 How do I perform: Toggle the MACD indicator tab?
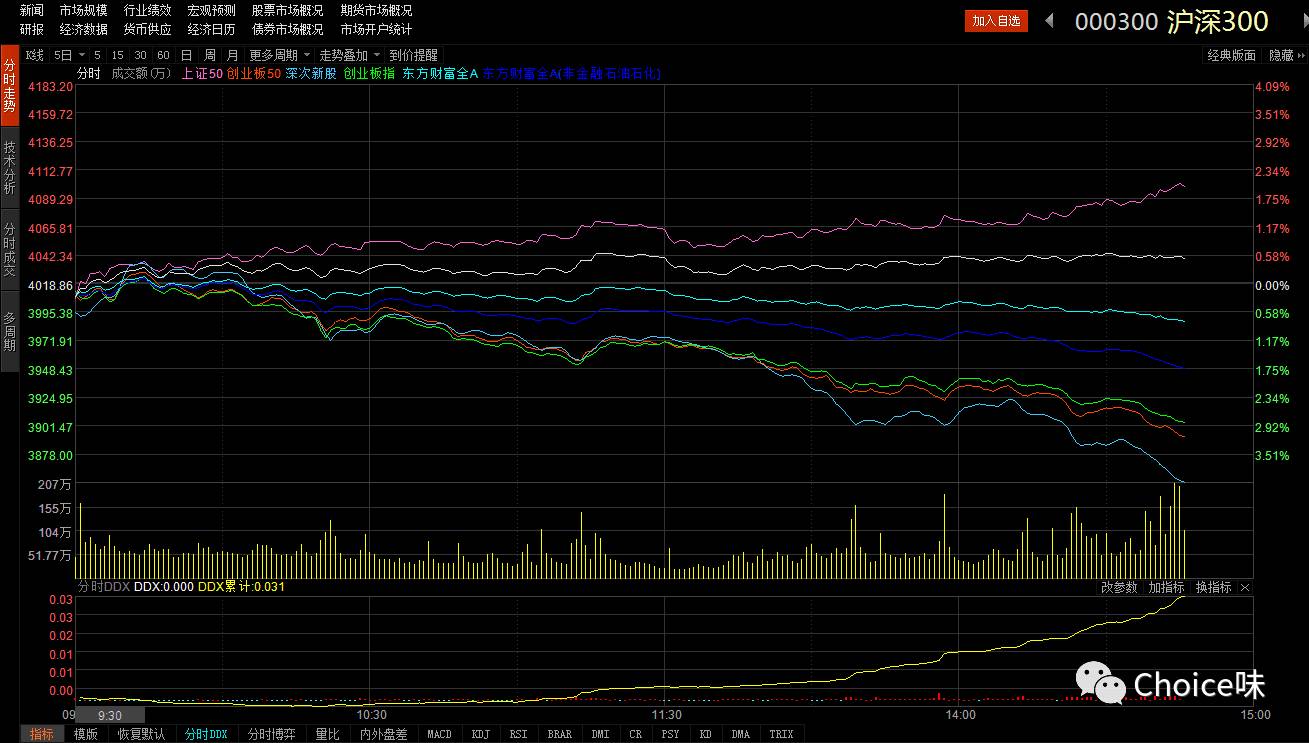pyautogui.click(x=439, y=734)
